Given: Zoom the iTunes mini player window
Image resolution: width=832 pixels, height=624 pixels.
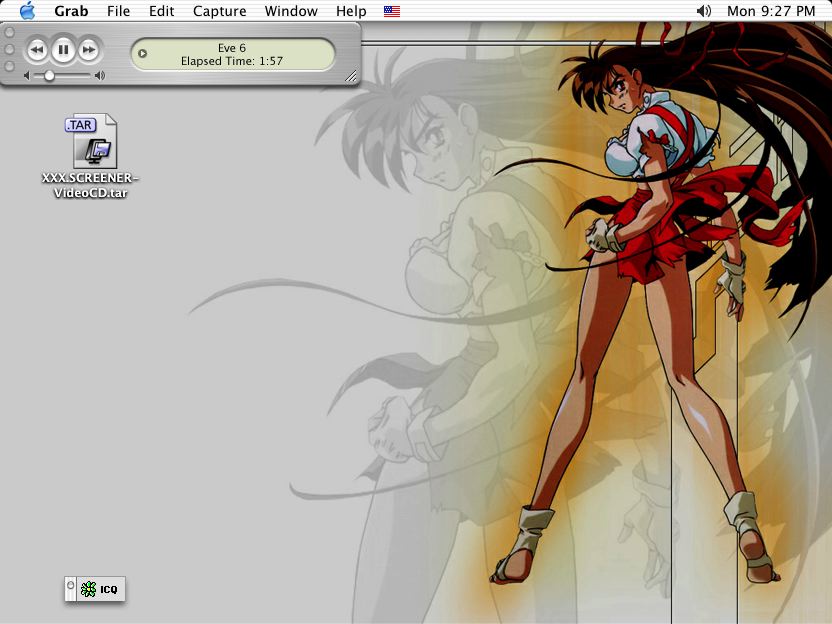Looking at the screenshot, I should 9,66.
